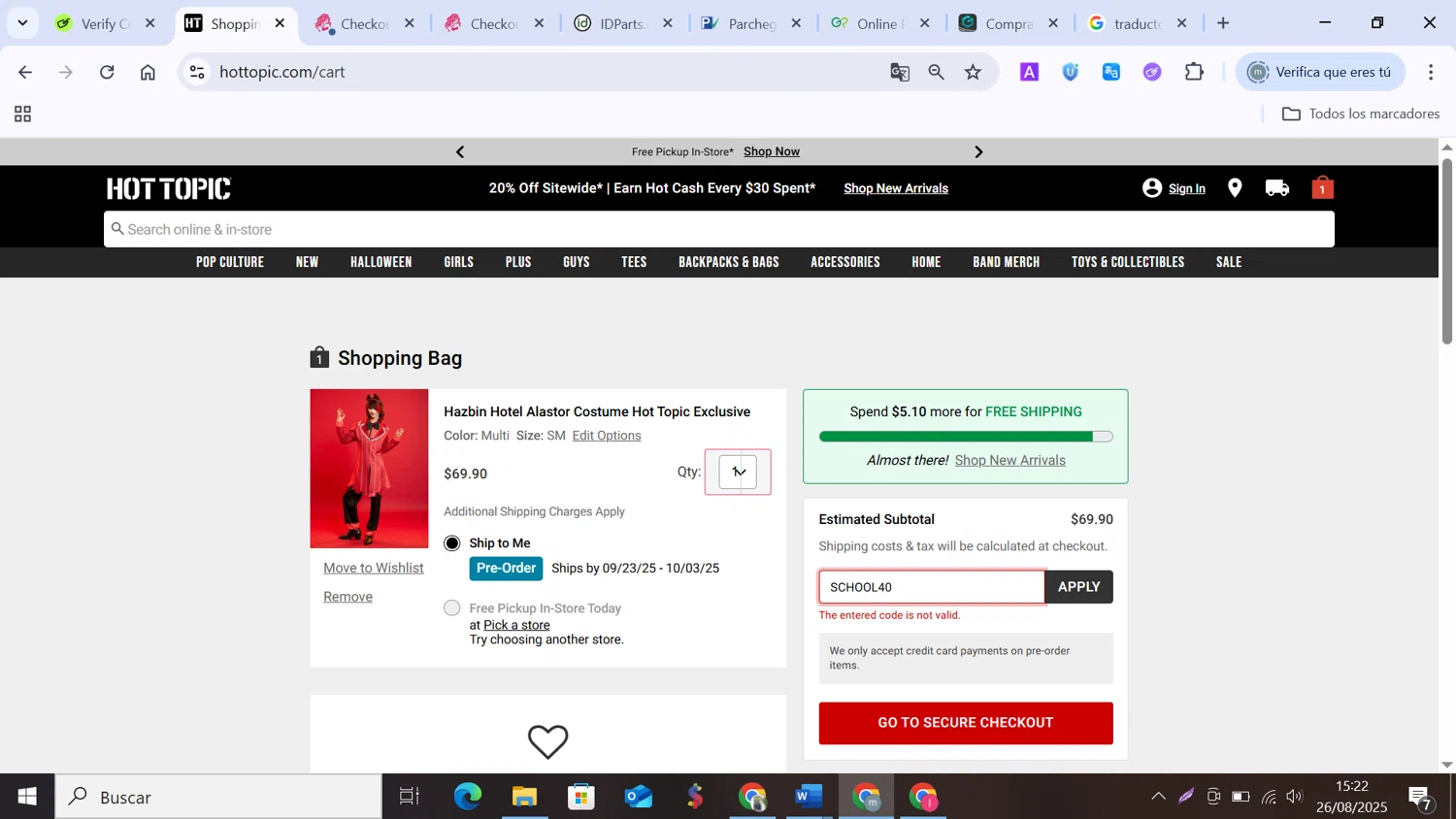Click Shop New Arrivals in free shipping box
Image resolution: width=1456 pixels, height=819 pixels.
1009,460
